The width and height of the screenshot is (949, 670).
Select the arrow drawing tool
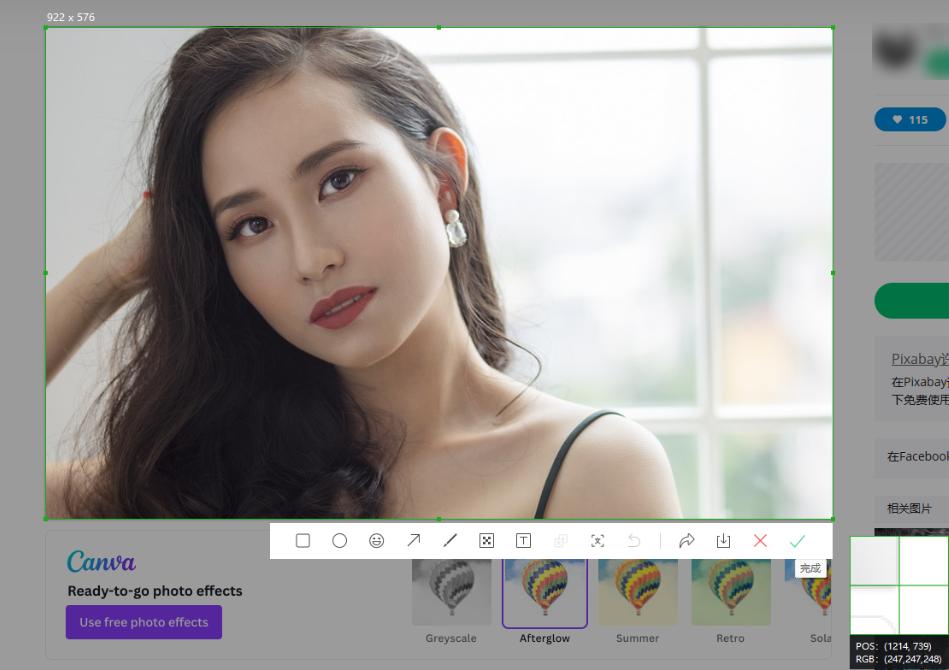413,540
